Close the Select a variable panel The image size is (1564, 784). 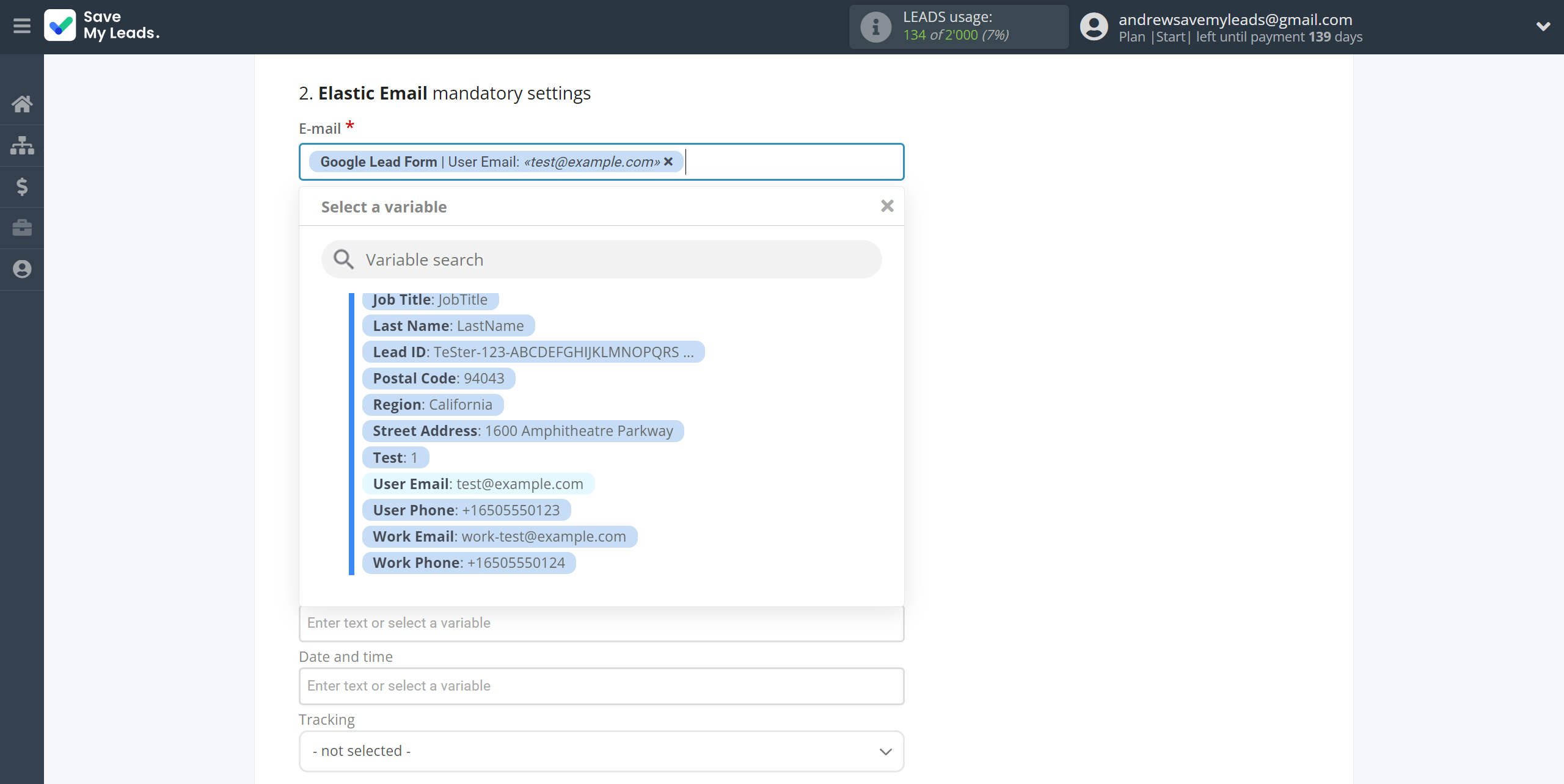(887, 206)
